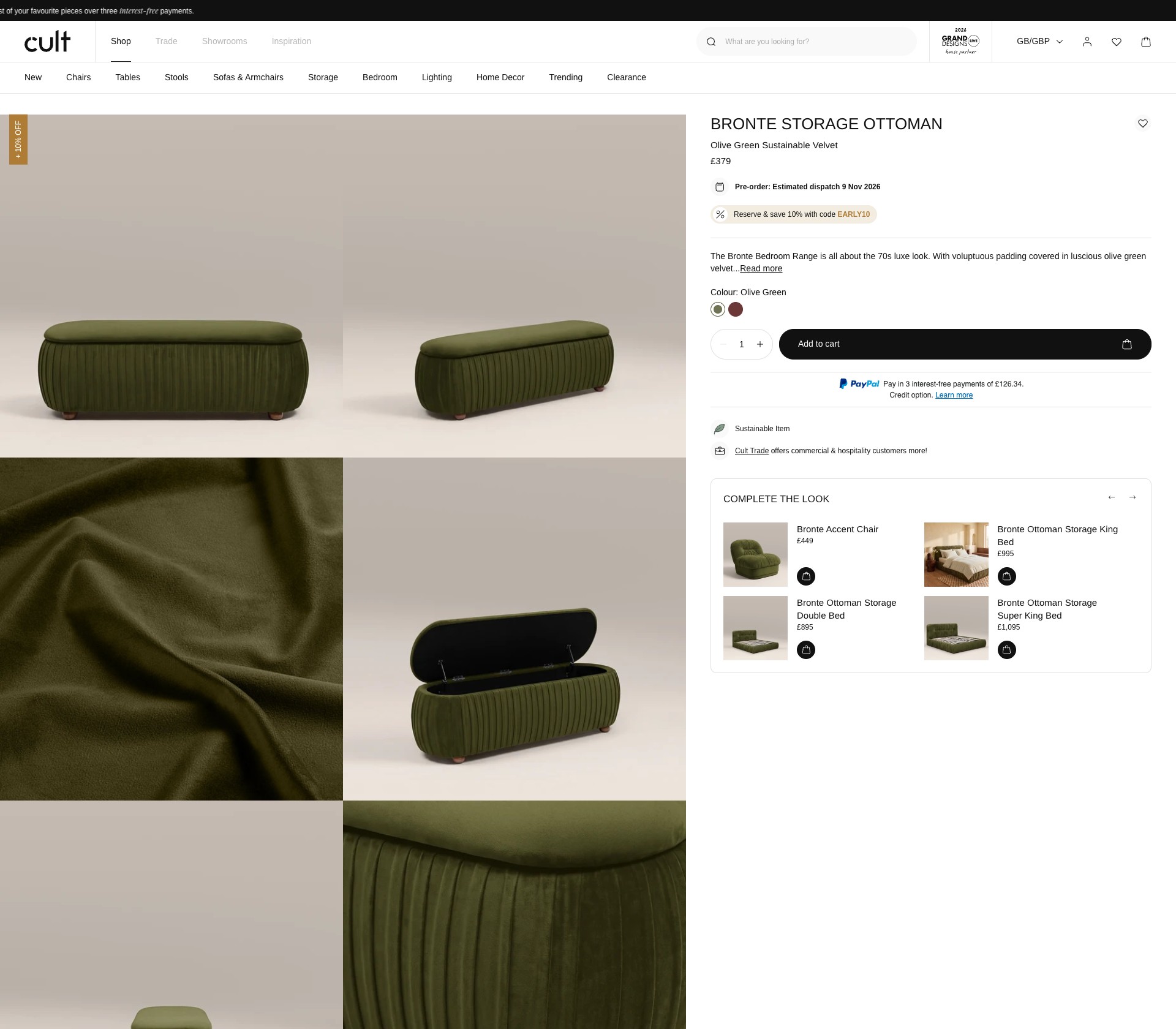The width and height of the screenshot is (1176, 1029).
Task: Open the Lighting category
Action: [x=437, y=77]
